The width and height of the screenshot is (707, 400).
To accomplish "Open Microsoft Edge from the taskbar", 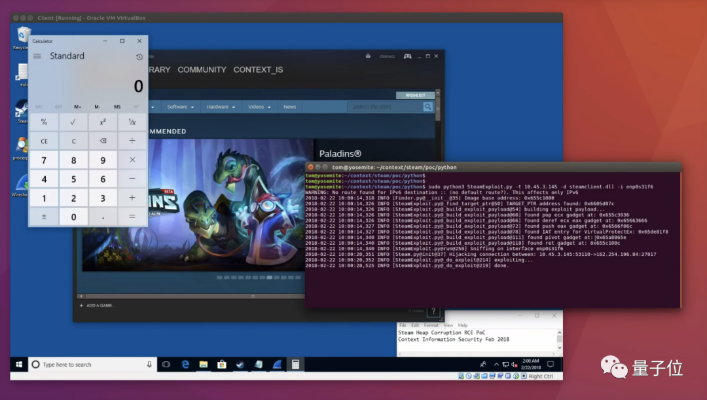I will (186, 364).
